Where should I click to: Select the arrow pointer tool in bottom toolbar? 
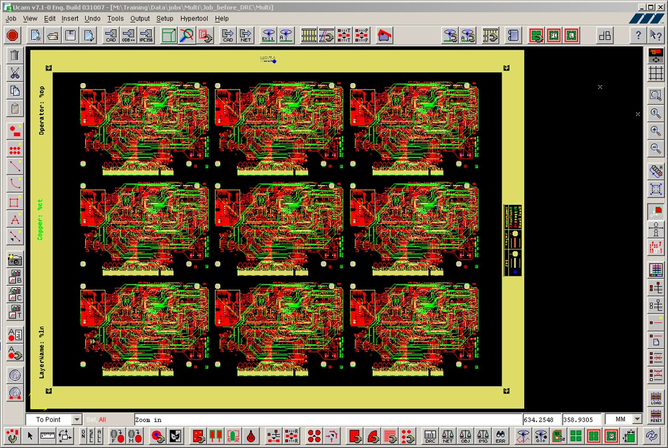pos(28,436)
